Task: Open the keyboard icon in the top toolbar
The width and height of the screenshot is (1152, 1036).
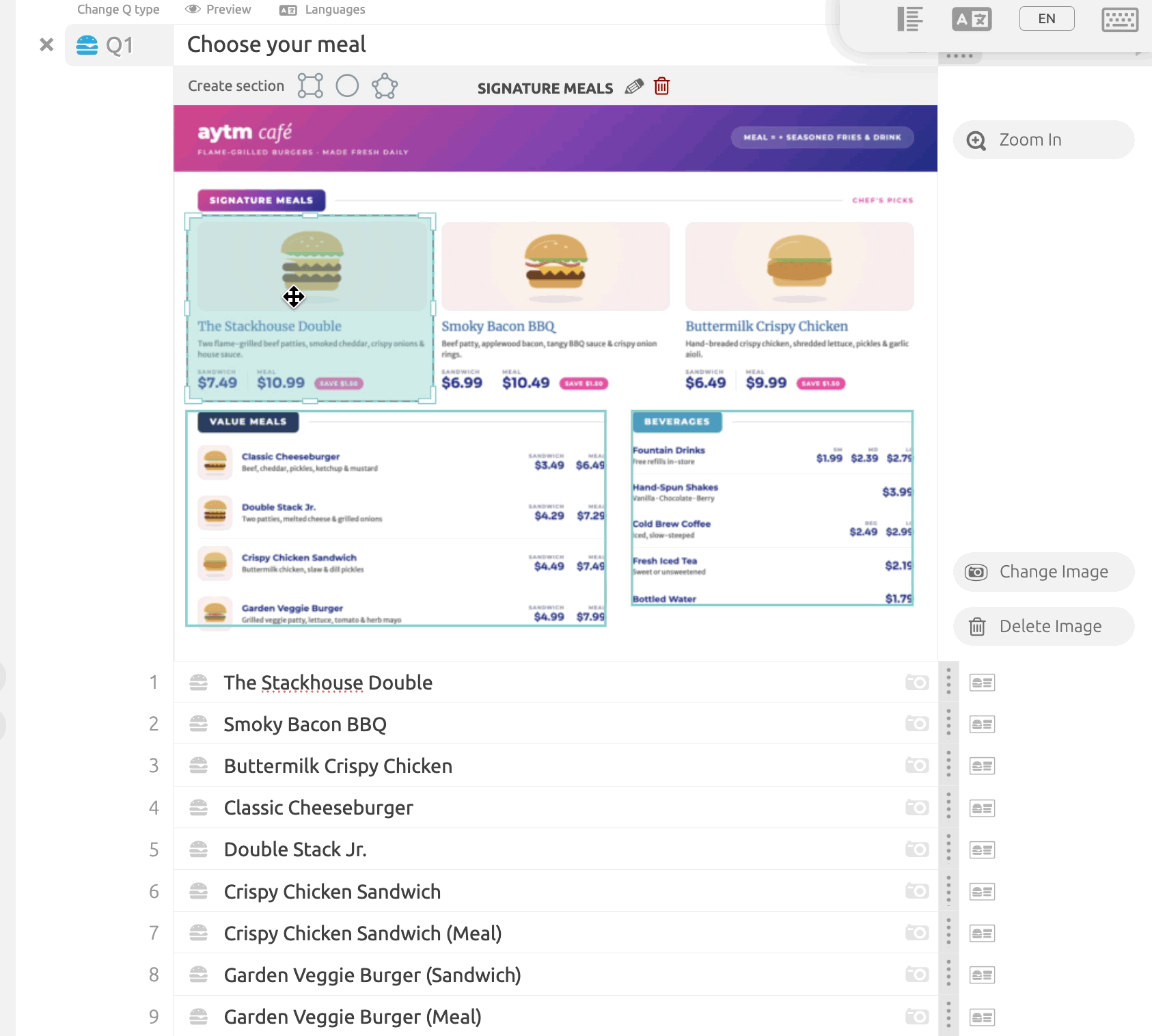Action: pyautogui.click(x=1120, y=19)
